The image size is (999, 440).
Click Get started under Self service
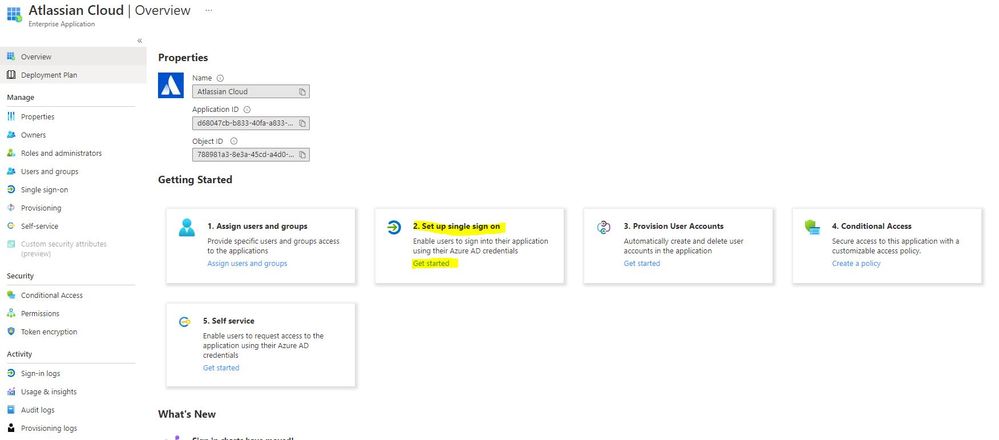(221, 368)
